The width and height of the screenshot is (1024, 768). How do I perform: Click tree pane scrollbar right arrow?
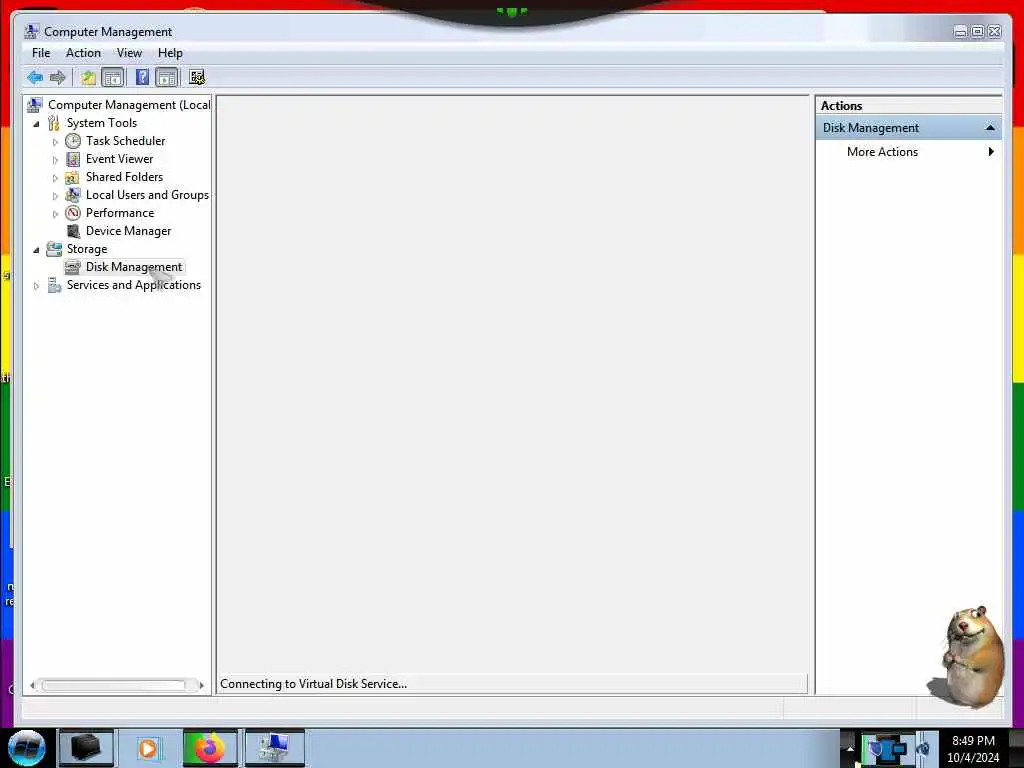click(201, 685)
